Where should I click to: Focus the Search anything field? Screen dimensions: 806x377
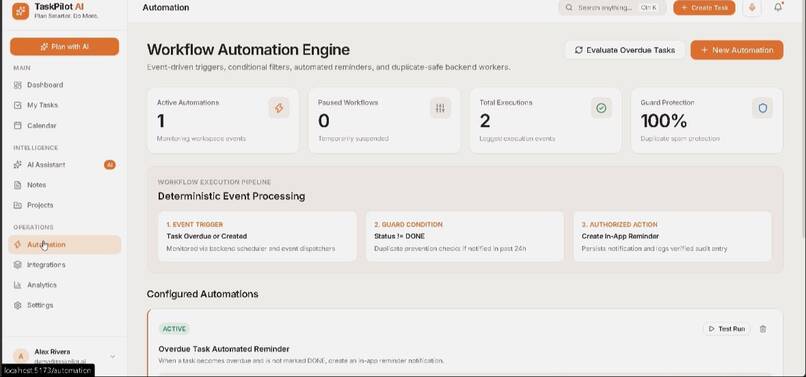click(612, 8)
